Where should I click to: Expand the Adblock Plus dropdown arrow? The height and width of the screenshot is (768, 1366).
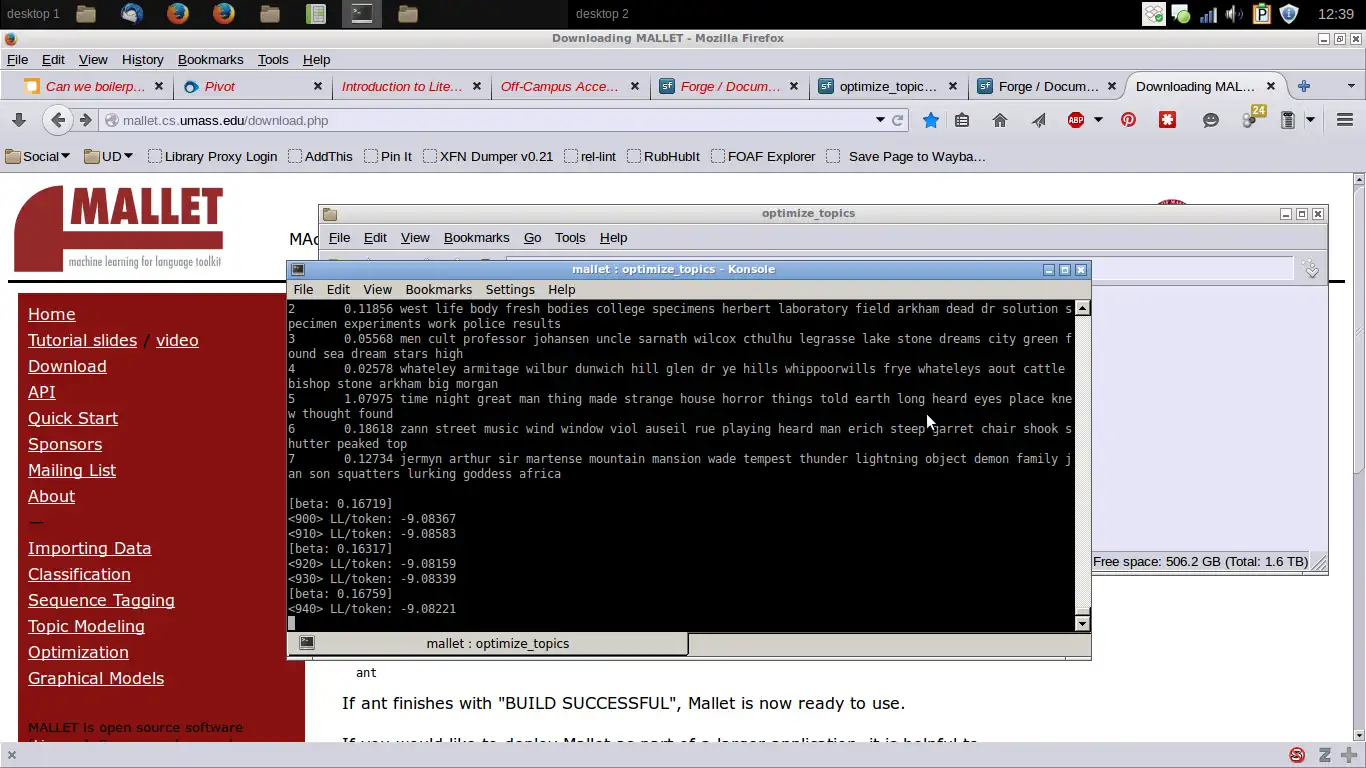(1098, 120)
